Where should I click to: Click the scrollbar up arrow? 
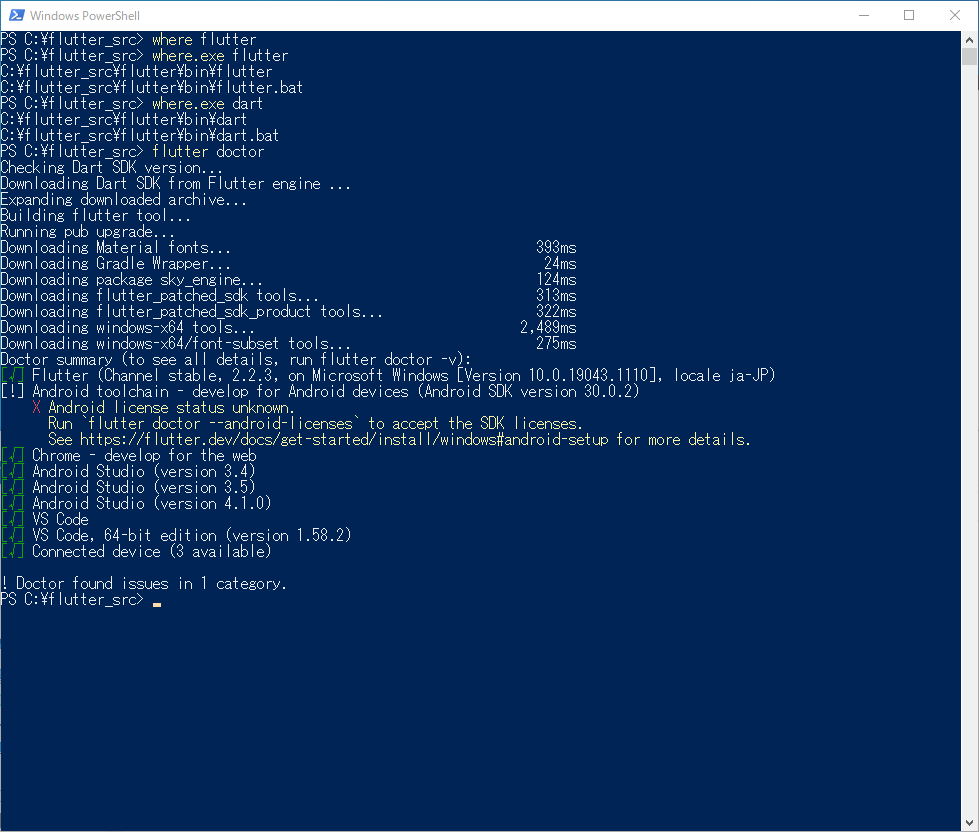tap(969, 40)
